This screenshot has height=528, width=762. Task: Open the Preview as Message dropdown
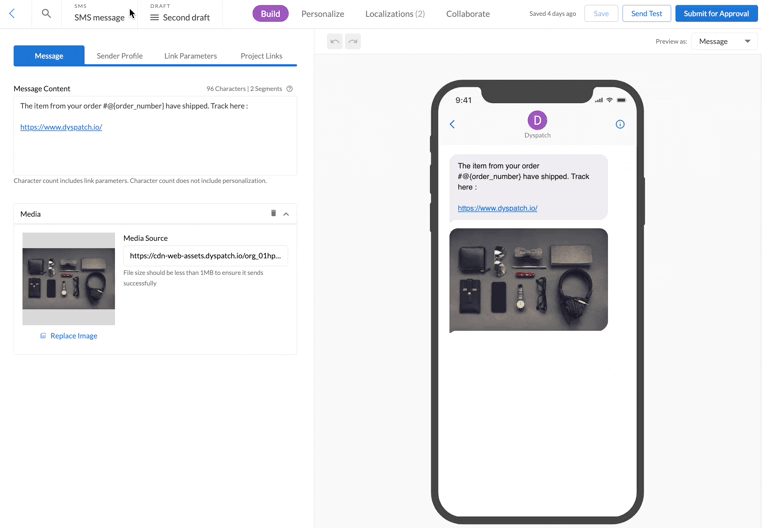click(724, 41)
